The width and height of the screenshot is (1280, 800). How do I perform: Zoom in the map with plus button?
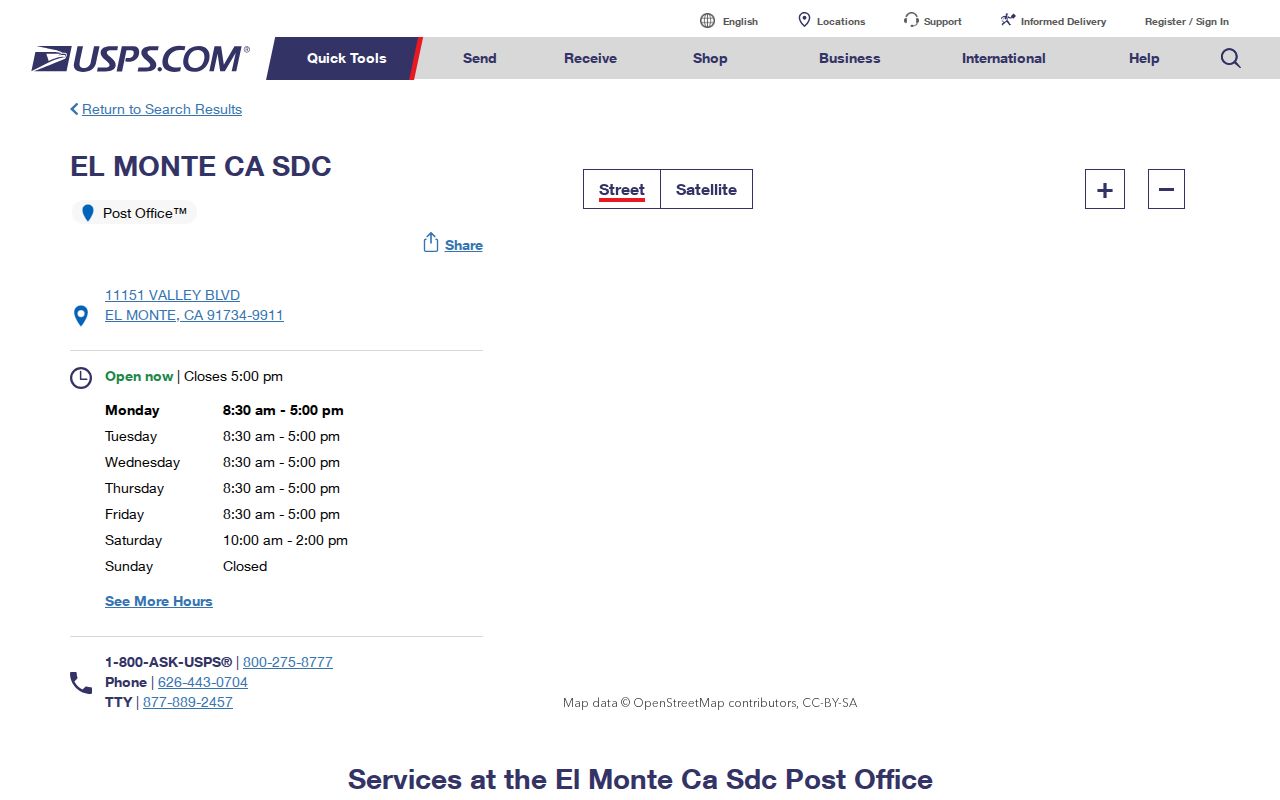pos(1105,189)
